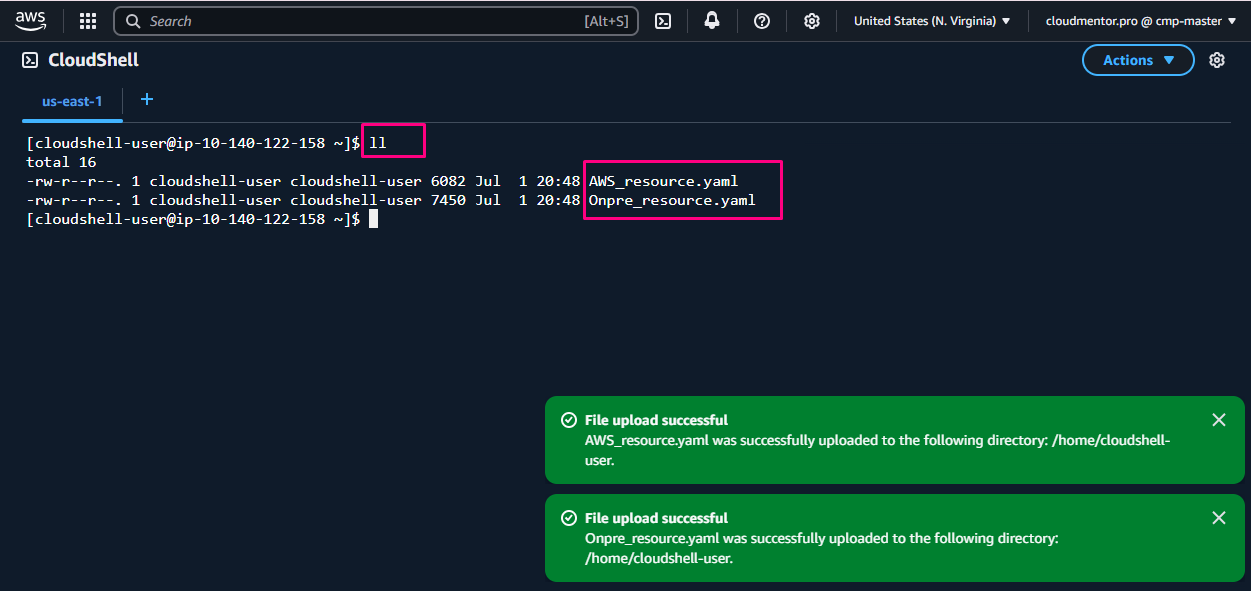Viewport: 1251px width, 591px height.
Task: Open the Services grid menu icon
Action: [x=88, y=21]
